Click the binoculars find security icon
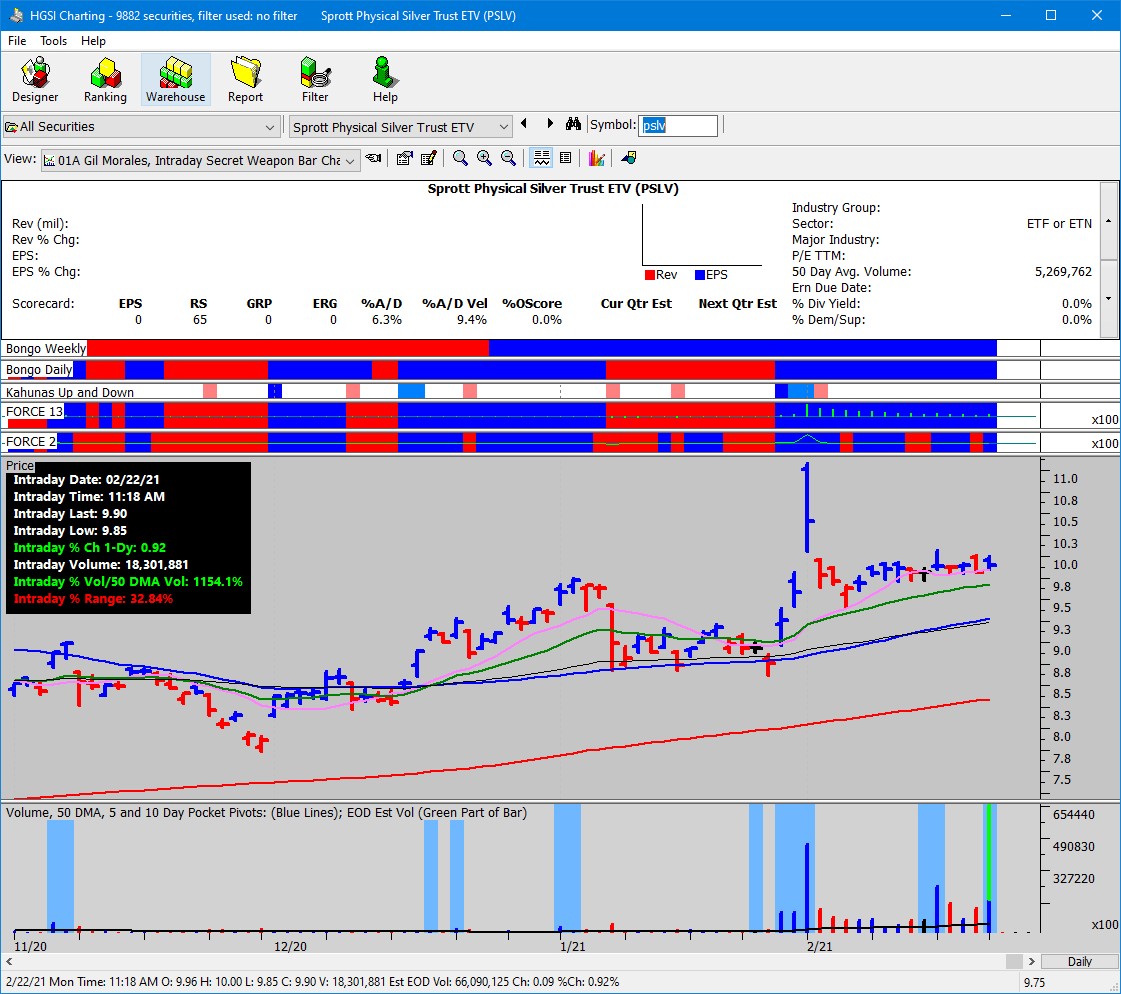Image resolution: width=1121 pixels, height=994 pixels. 573,124
